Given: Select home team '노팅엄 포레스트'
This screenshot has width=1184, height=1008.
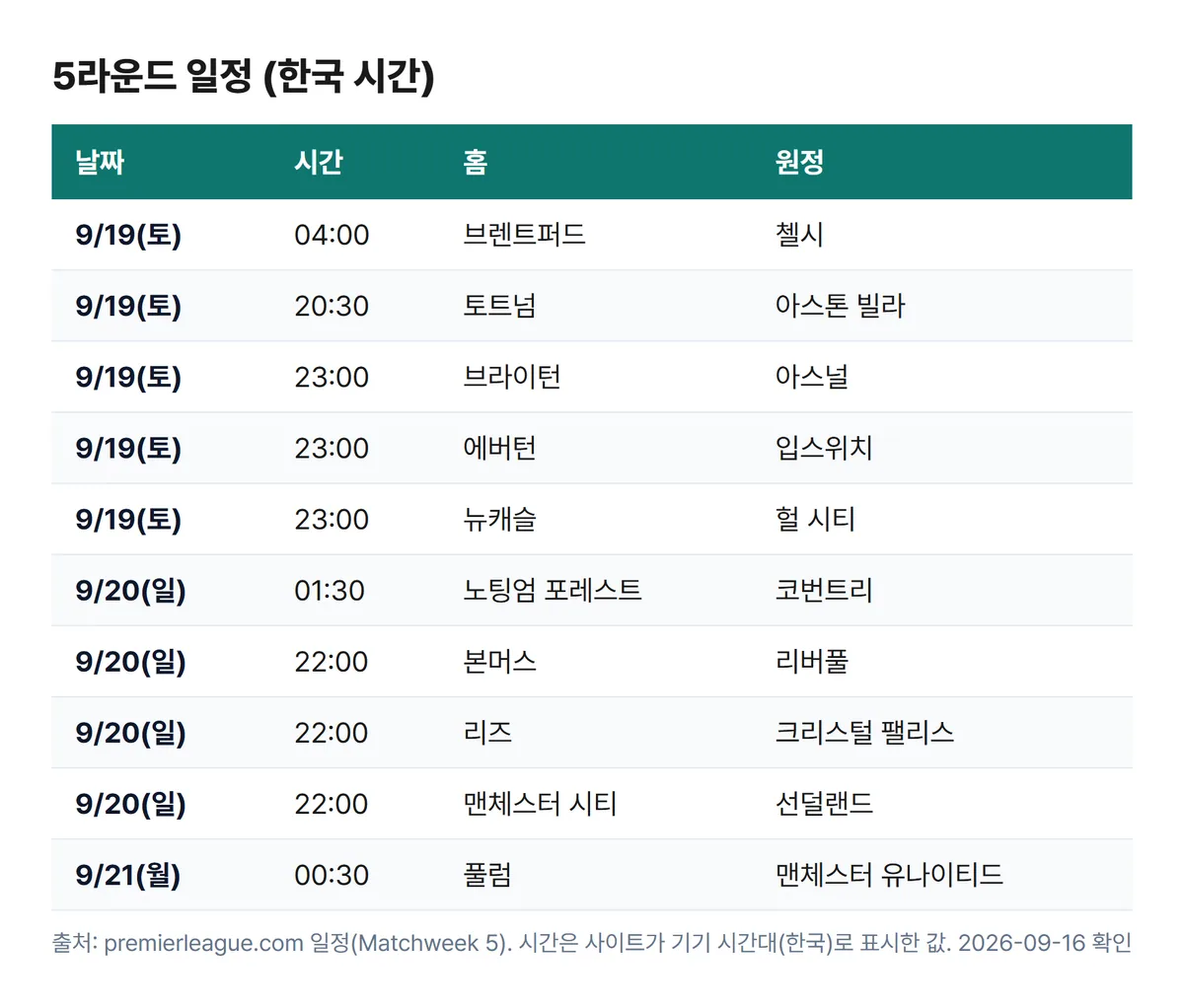Looking at the screenshot, I should [553, 590].
